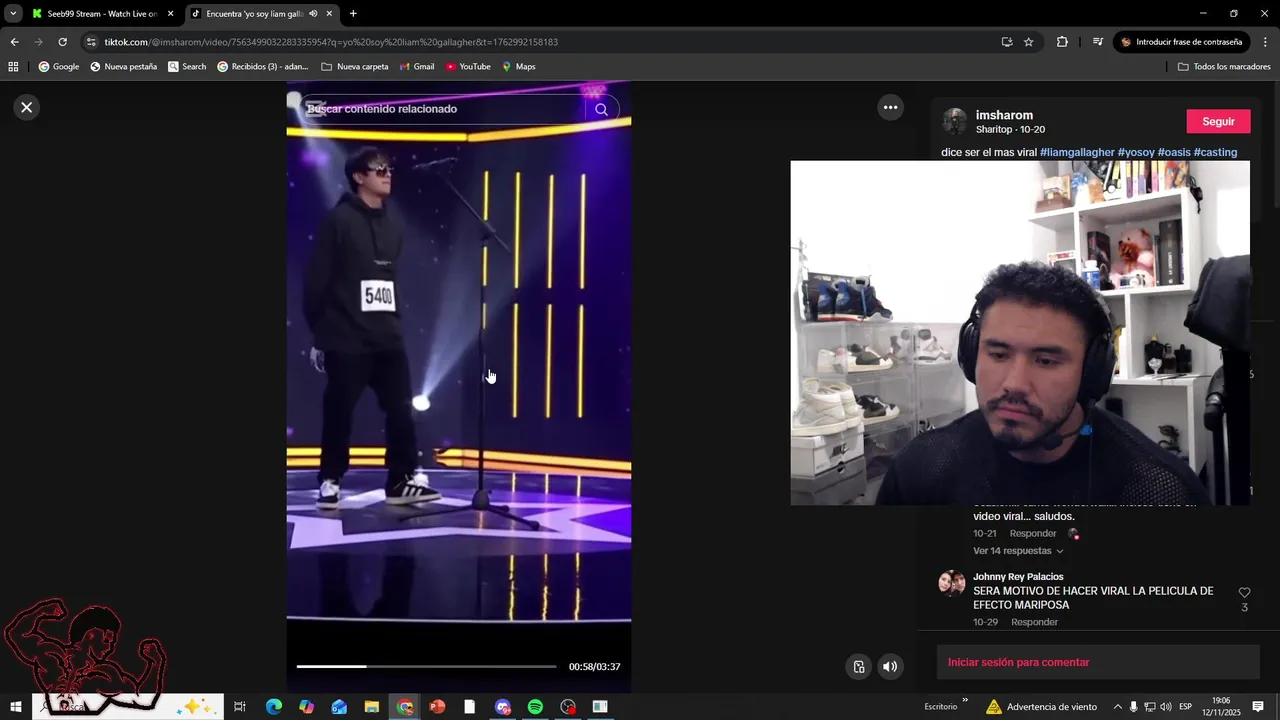Open the Windows Start menu
Screen dimensions: 1280x720
pyautogui.click(x=16, y=707)
